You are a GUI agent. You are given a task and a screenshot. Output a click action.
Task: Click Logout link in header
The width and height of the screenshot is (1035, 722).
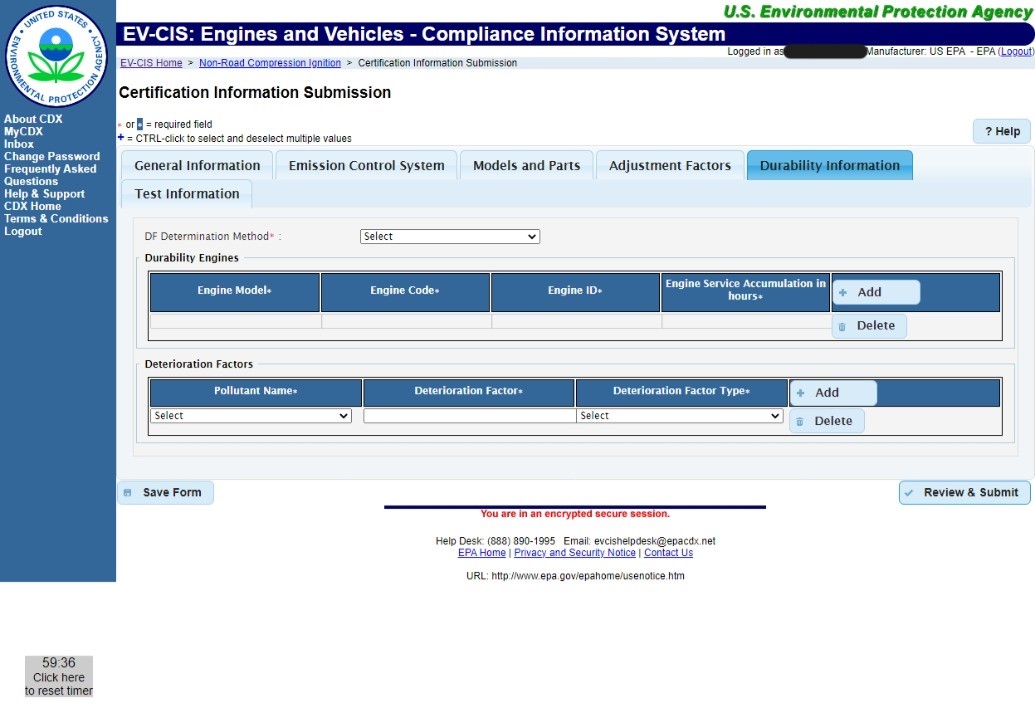point(1017,51)
